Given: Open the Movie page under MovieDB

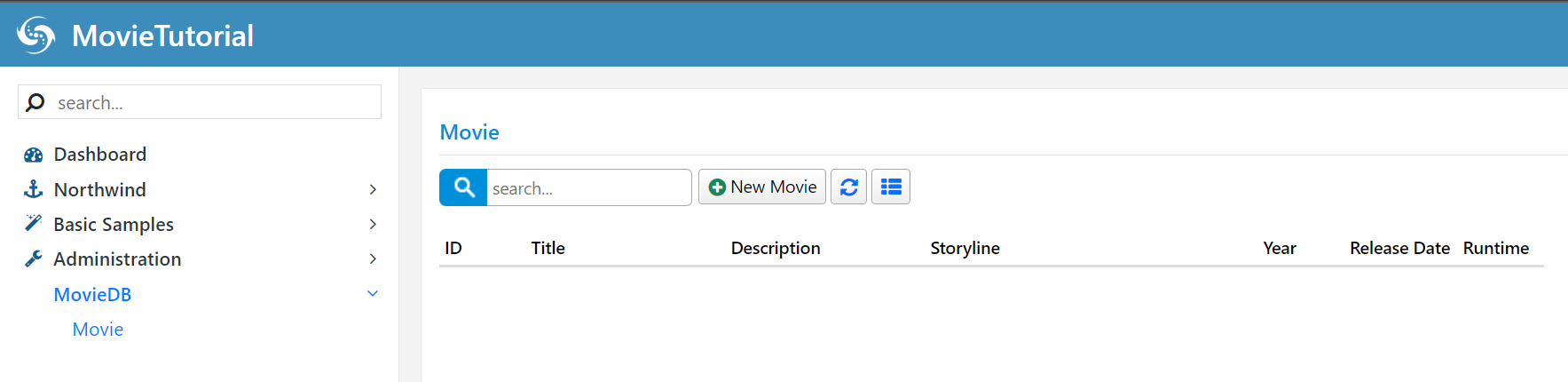Looking at the screenshot, I should point(98,330).
